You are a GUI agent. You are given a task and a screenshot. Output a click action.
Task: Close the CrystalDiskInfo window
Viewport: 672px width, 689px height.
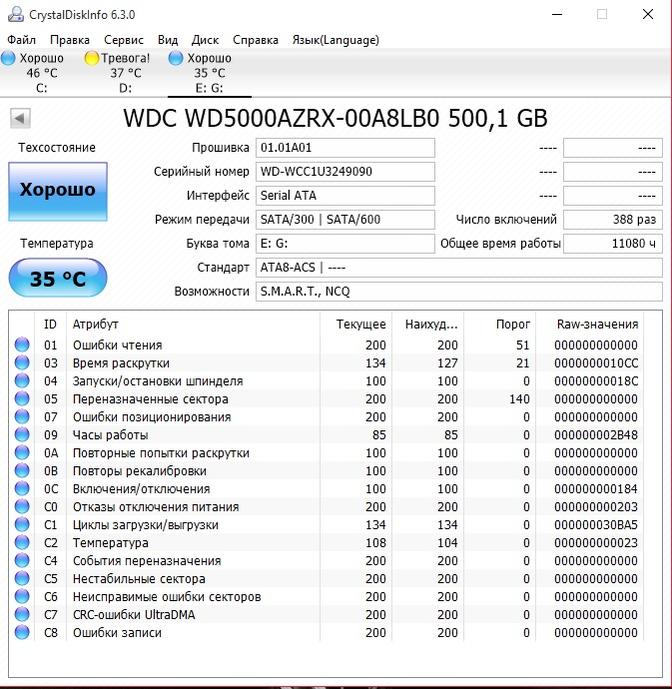[647, 14]
